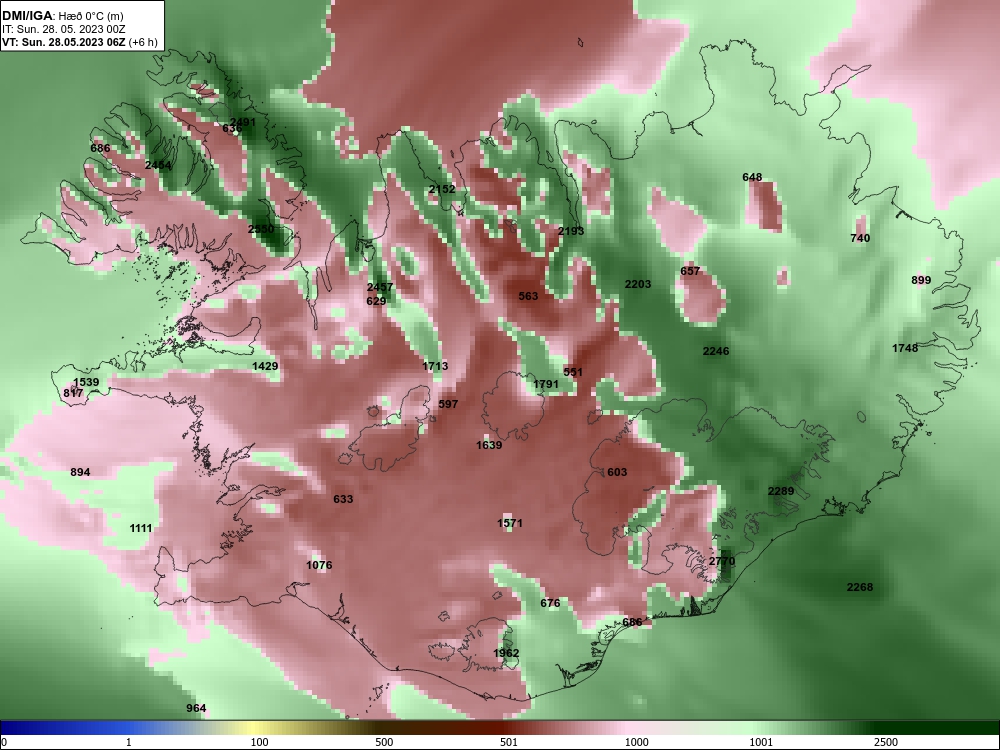Click the legend label 500
1000x750 pixels.
385,742
